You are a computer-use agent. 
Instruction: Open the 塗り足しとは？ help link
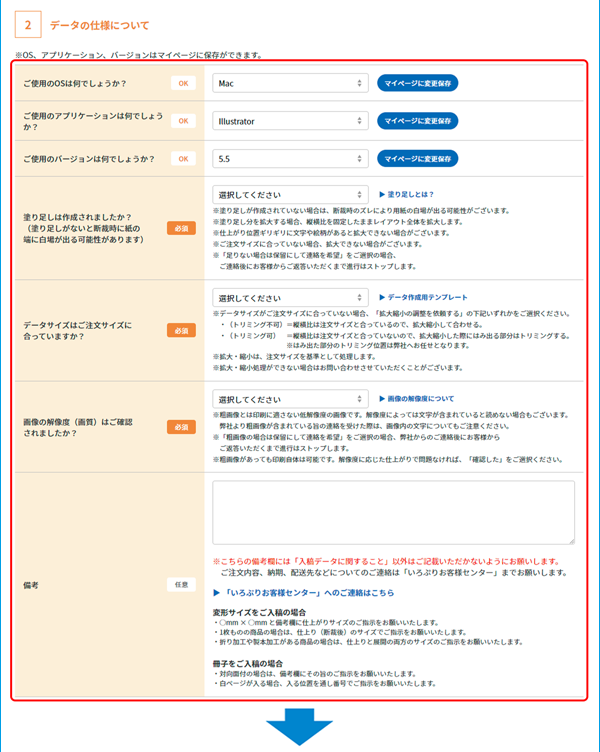pyautogui.click(x=406, y=194)
